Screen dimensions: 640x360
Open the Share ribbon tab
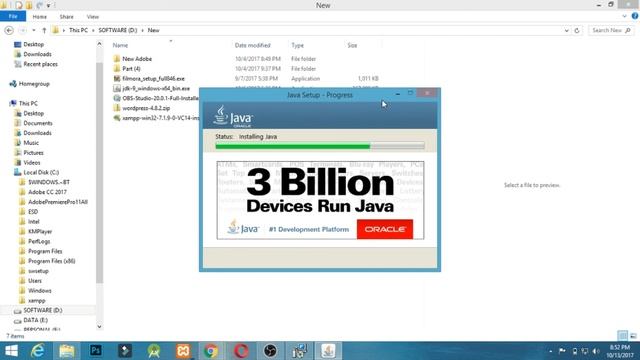(x=67, y=17)
